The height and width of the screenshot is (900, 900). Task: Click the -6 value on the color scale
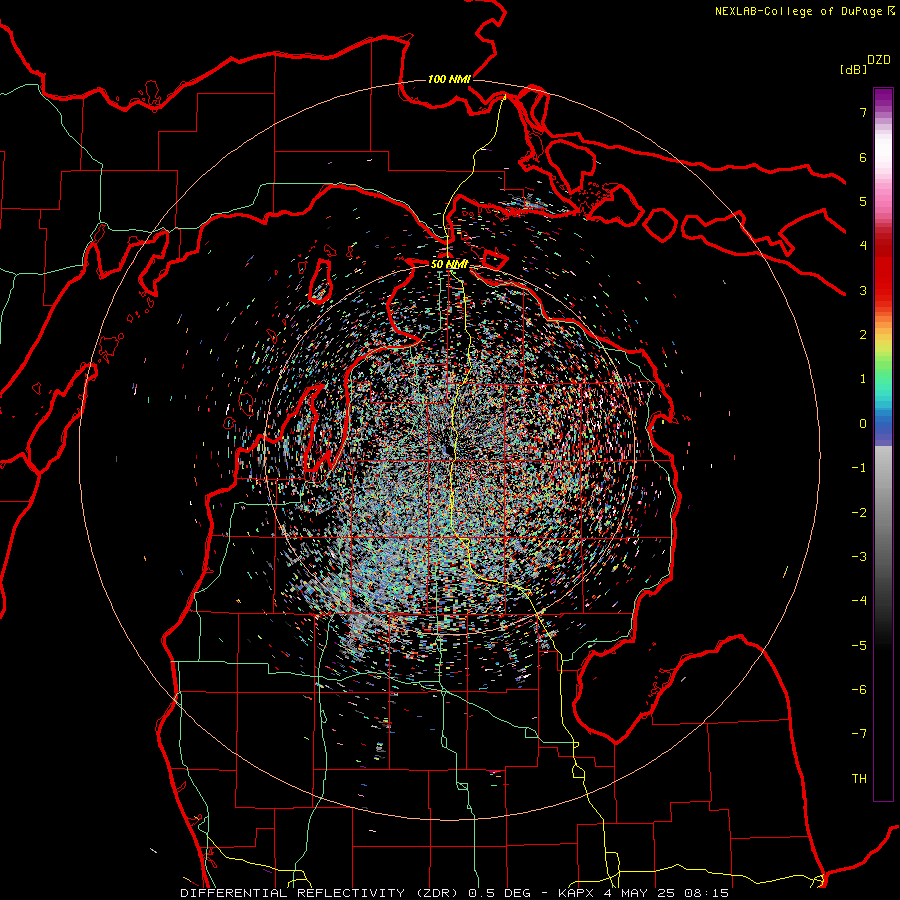coord(859,689)
